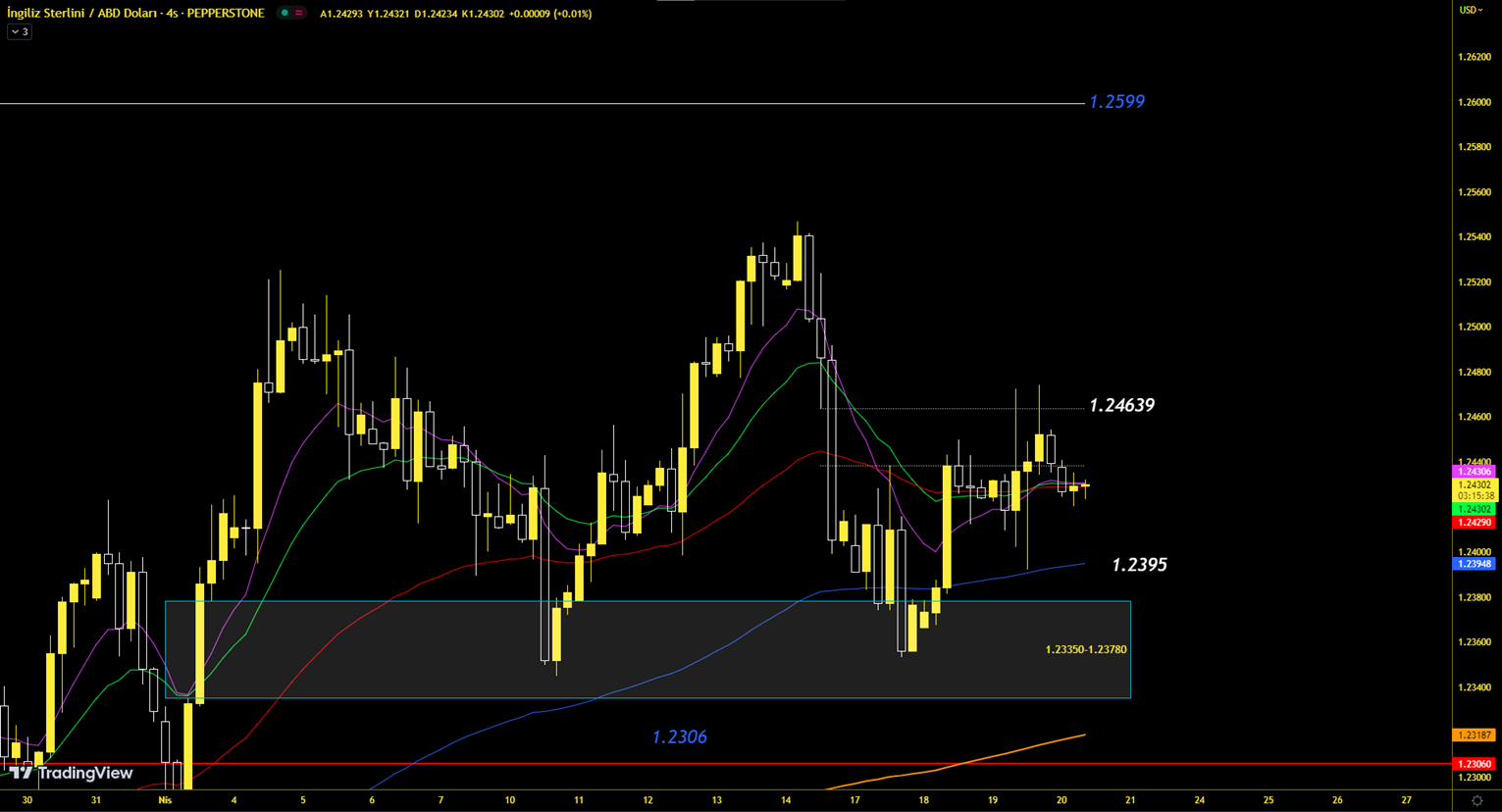Click the TradingView logo
1502x812 pixels.
pyautogui.click(x=71, y=773)
